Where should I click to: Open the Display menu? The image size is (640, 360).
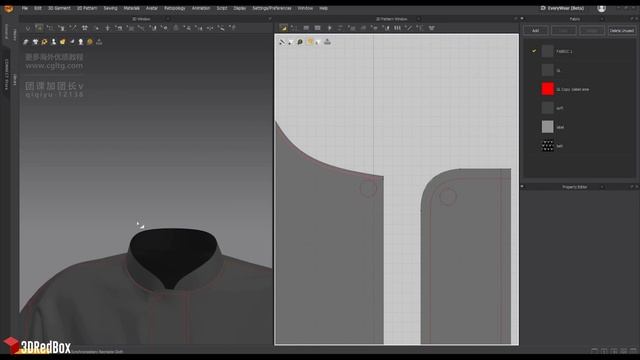240,8
